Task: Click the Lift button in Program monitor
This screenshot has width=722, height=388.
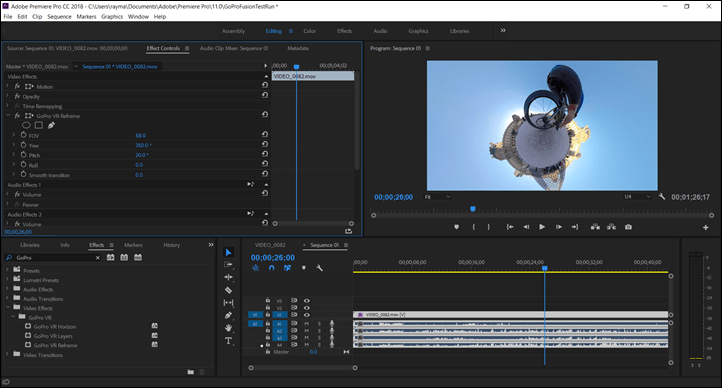Action: (595, 227)
